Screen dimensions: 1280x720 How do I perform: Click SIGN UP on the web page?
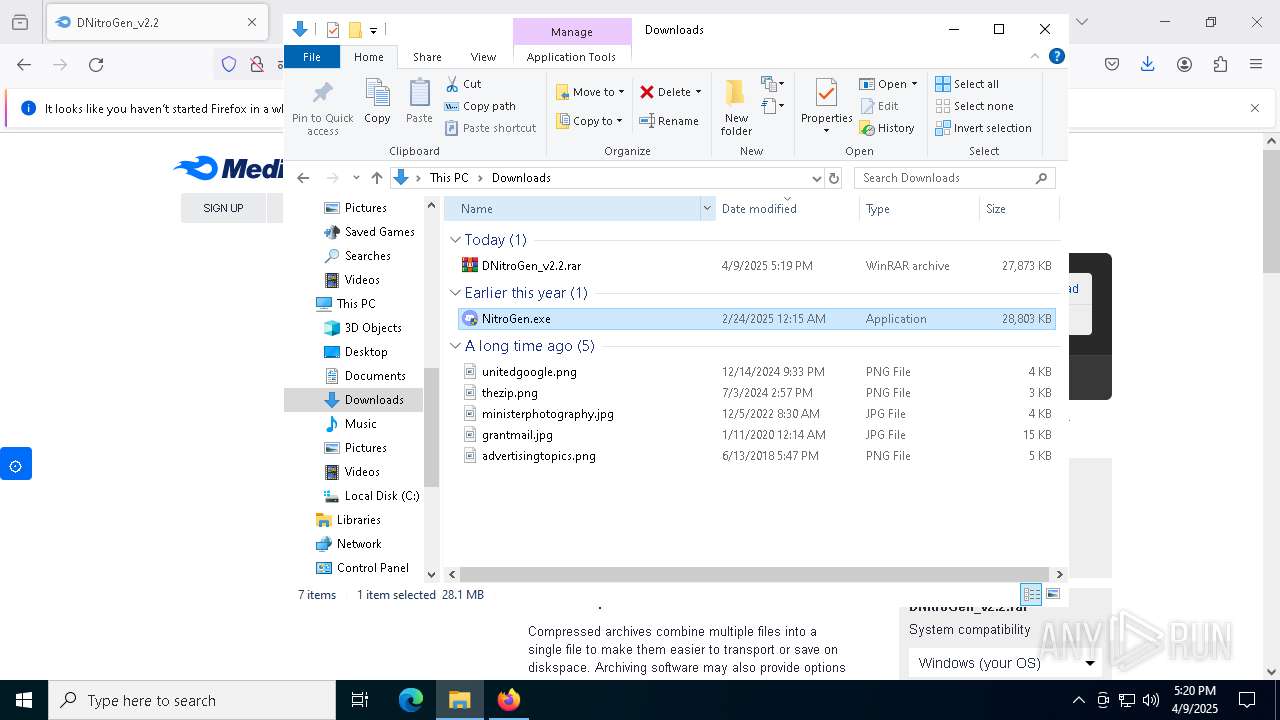click(x=223, y=208)
